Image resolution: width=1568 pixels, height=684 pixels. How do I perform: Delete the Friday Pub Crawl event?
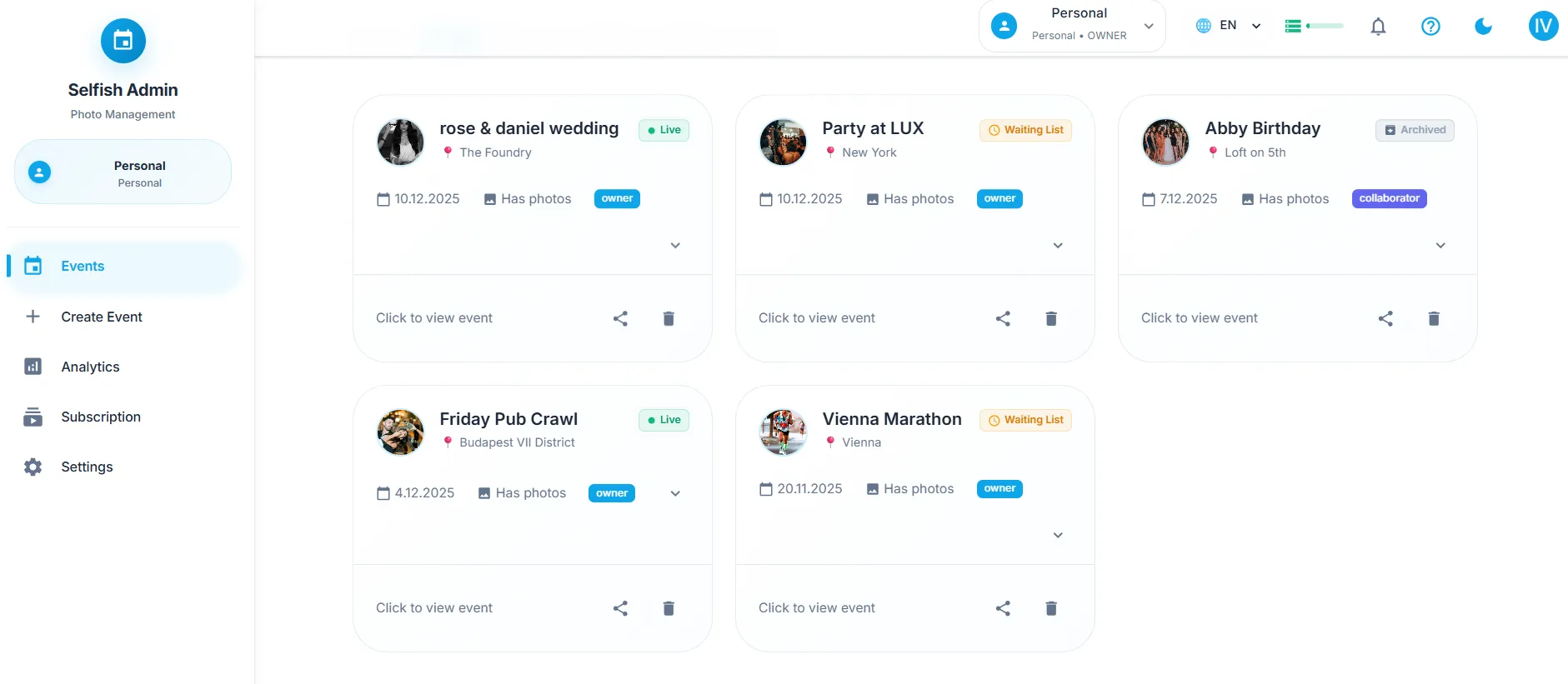[x=669, y=608]
